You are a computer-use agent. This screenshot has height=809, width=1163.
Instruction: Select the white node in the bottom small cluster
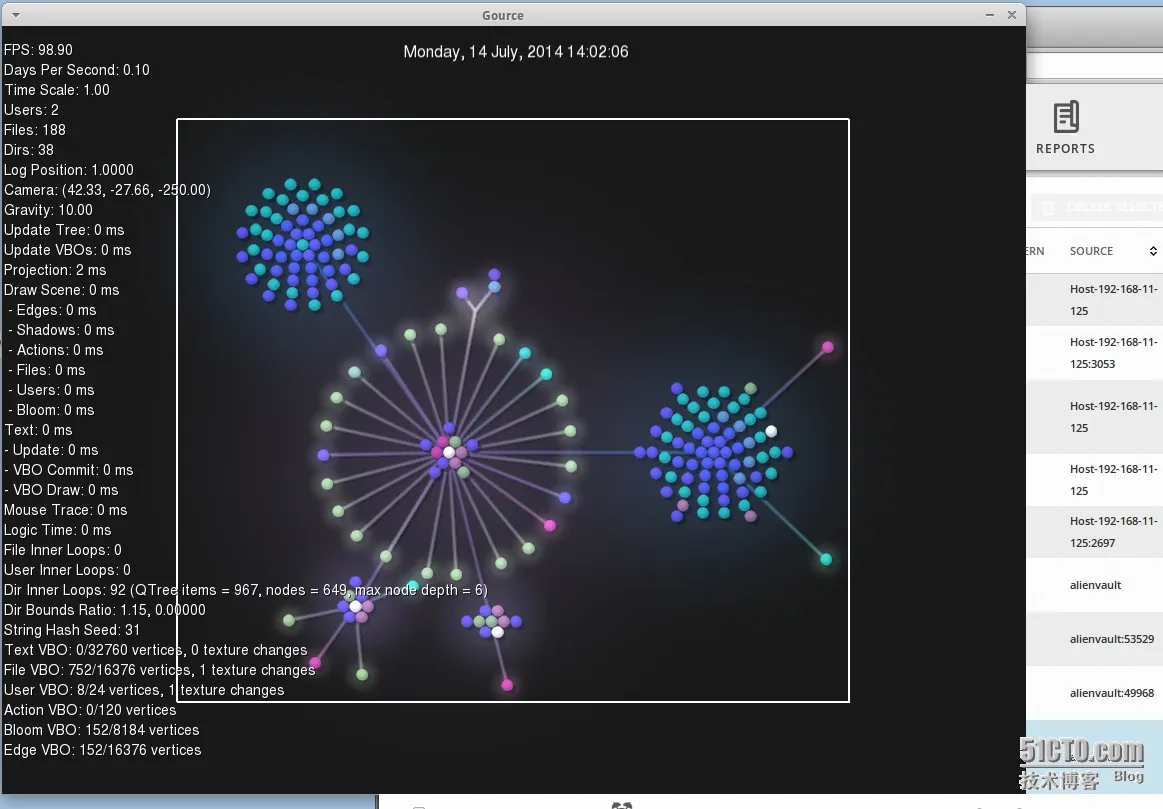496,630
